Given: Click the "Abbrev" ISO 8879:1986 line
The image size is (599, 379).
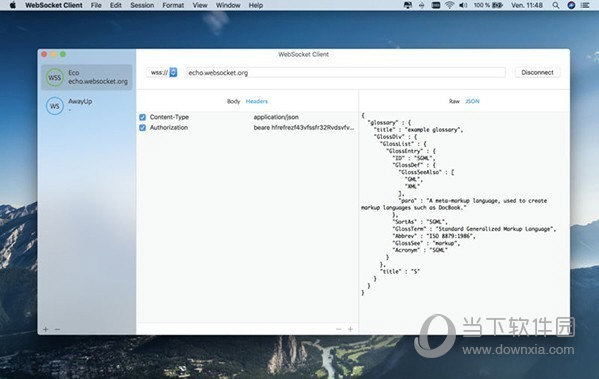Looking at the screenshot, I should [x=434, y=236].
